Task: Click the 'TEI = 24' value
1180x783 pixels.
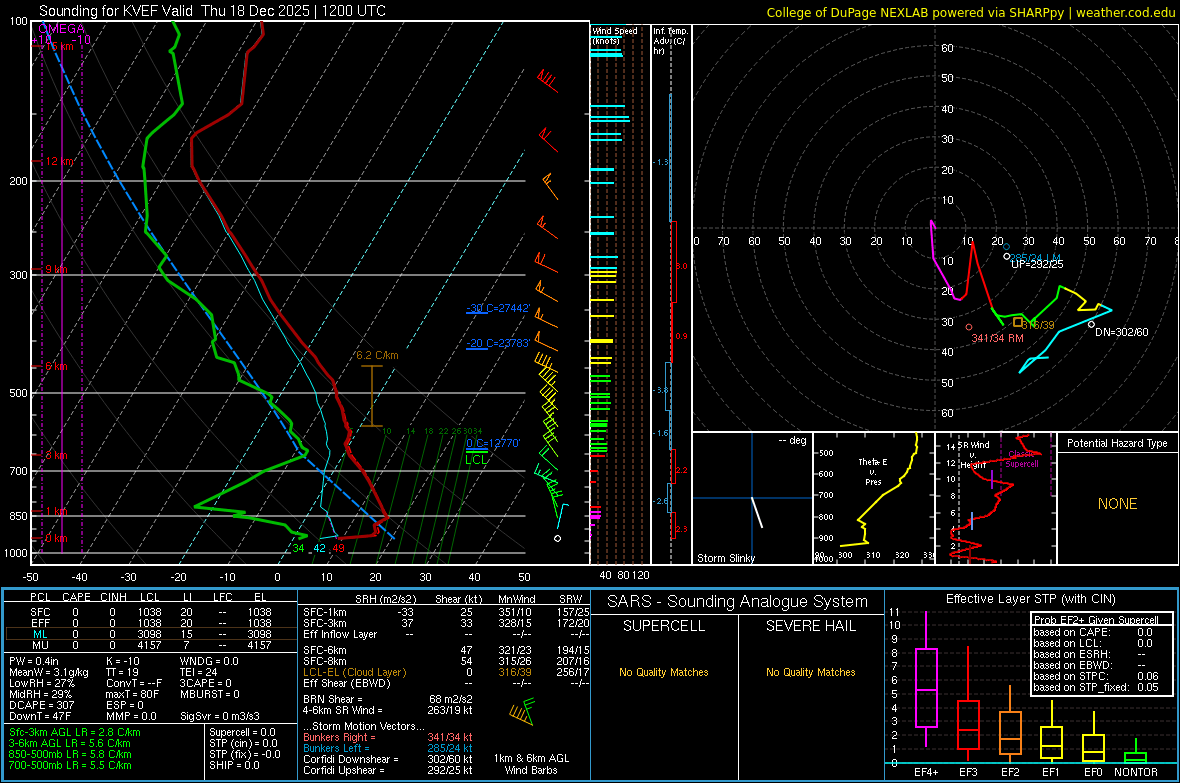Action: [x=199, y=672]
